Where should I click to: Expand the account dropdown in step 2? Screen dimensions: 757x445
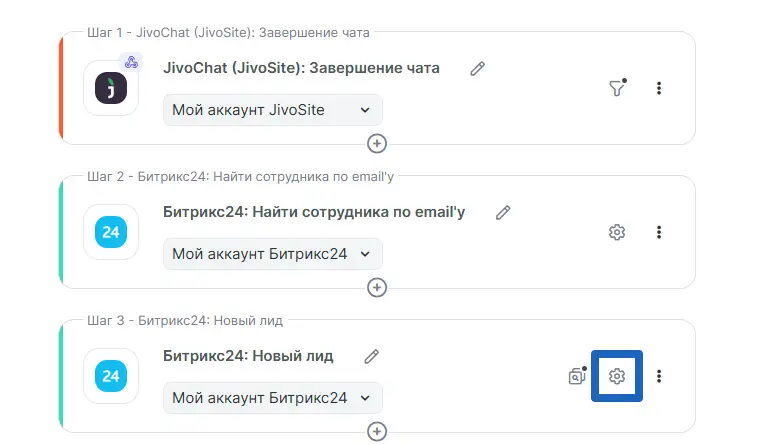tap(272, 254)
